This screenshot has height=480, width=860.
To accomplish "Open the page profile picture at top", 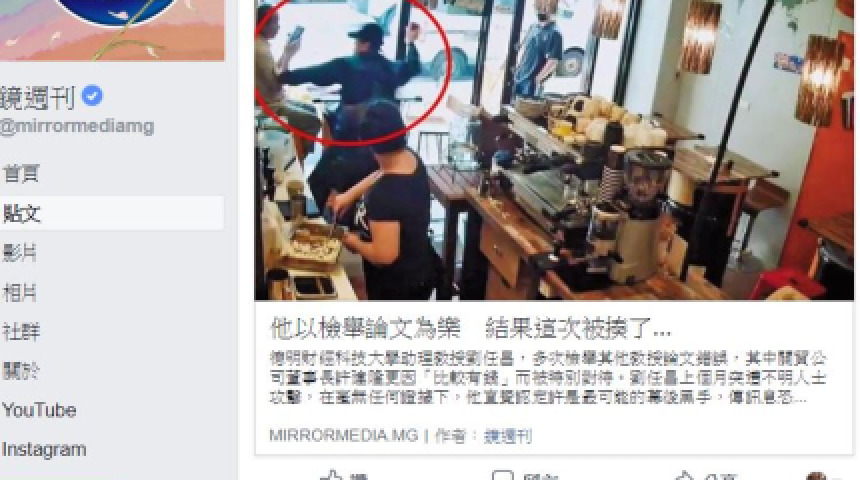I will click(x=117, y=12).
